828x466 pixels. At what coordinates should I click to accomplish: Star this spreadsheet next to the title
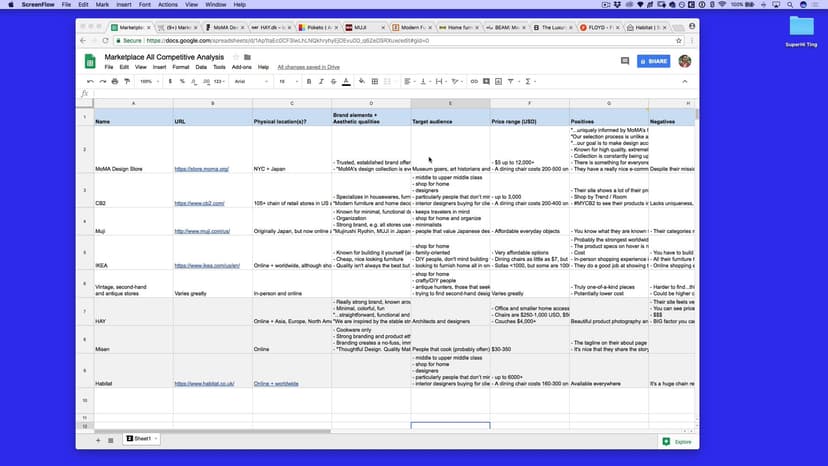233,58
